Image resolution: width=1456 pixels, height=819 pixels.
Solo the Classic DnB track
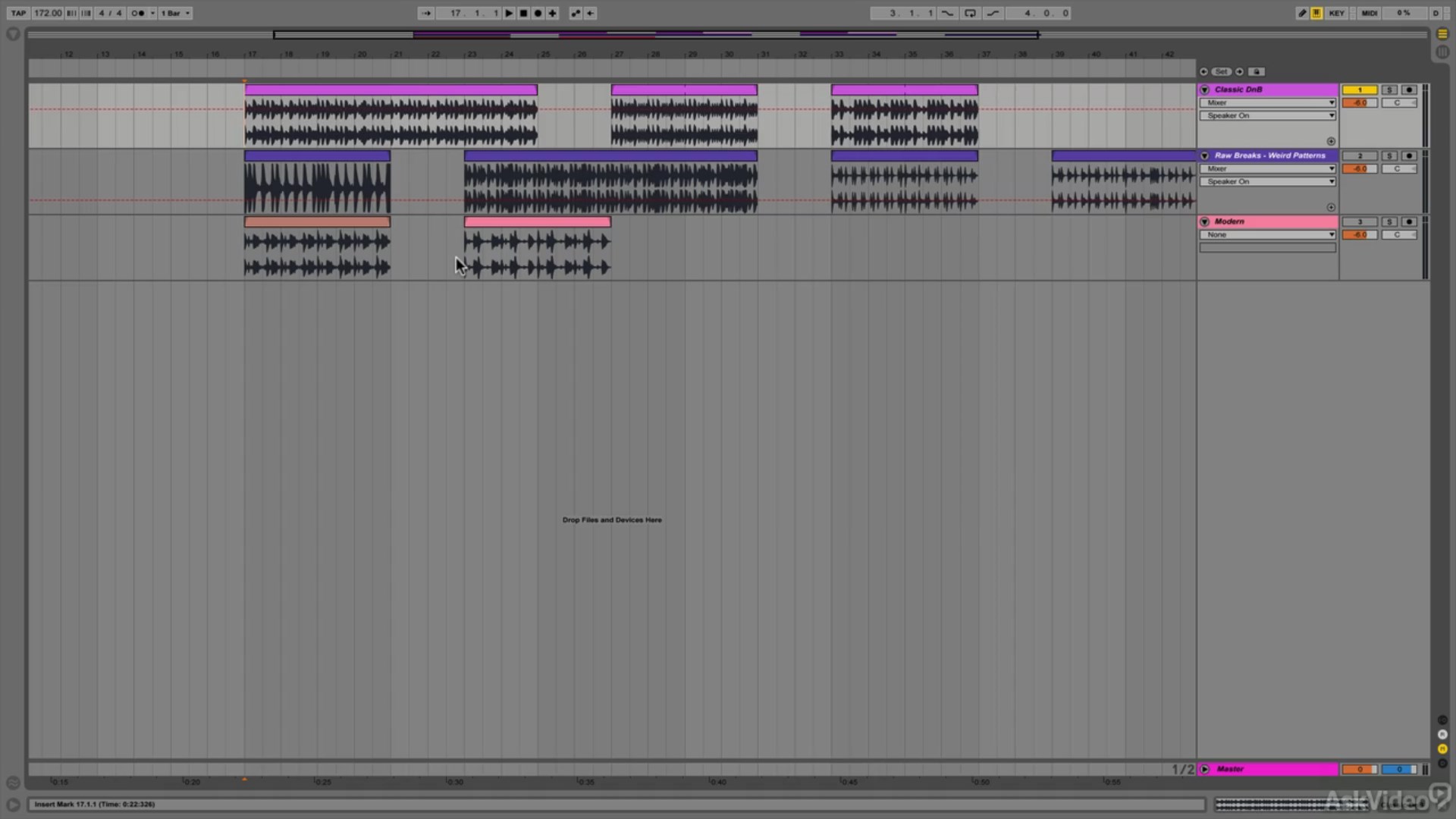[x=1389, y=89]
